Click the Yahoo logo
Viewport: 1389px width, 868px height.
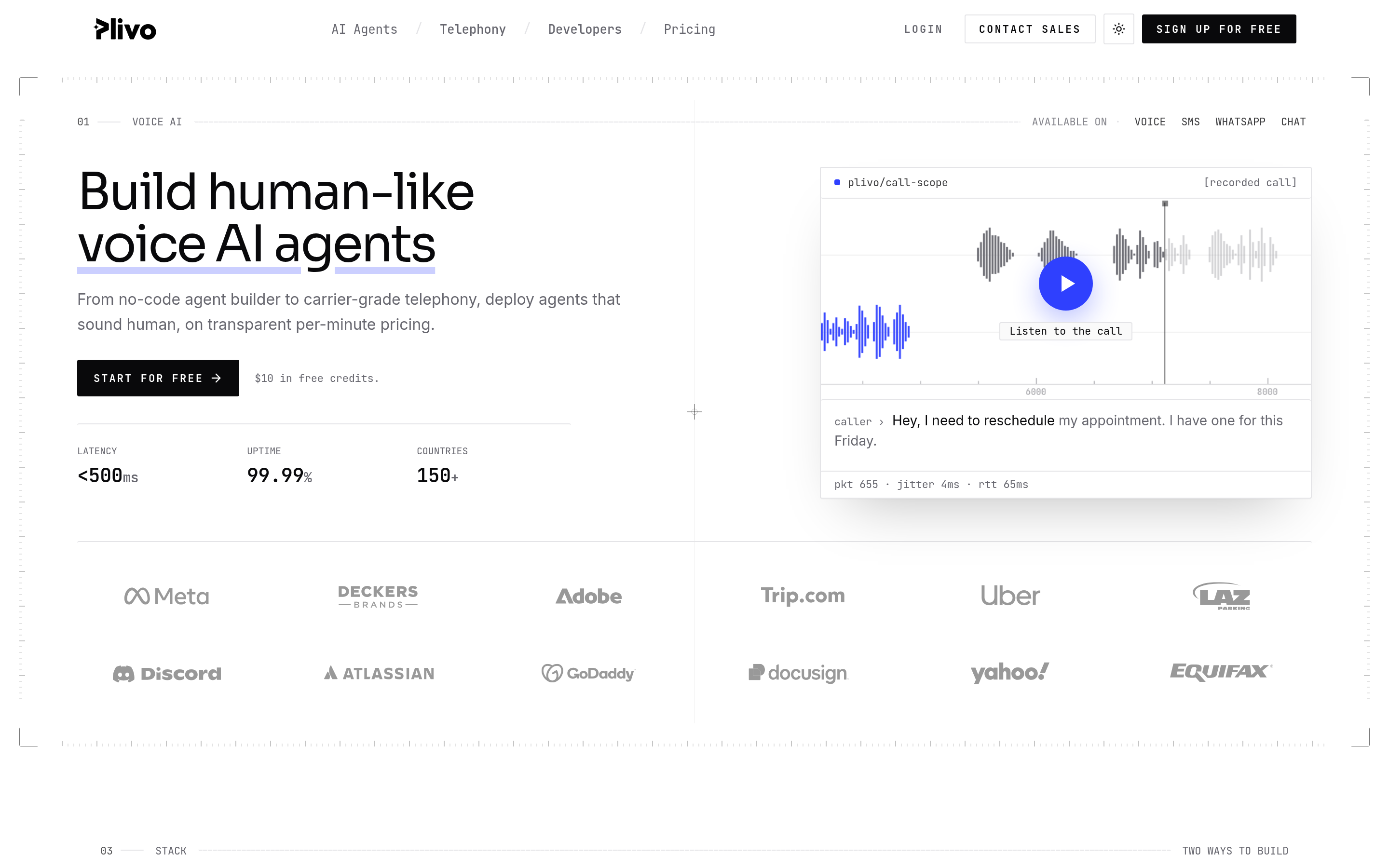[1009, 672]
